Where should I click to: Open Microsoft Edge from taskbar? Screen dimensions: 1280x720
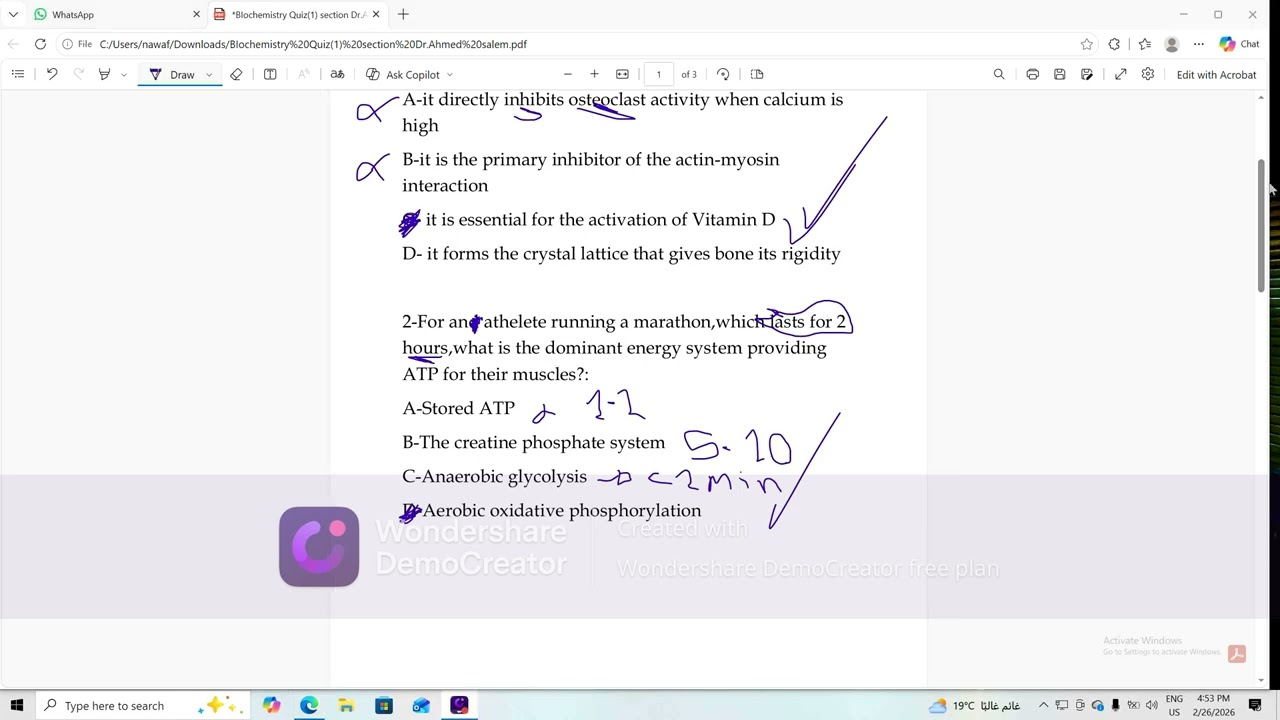pos(309,705)
